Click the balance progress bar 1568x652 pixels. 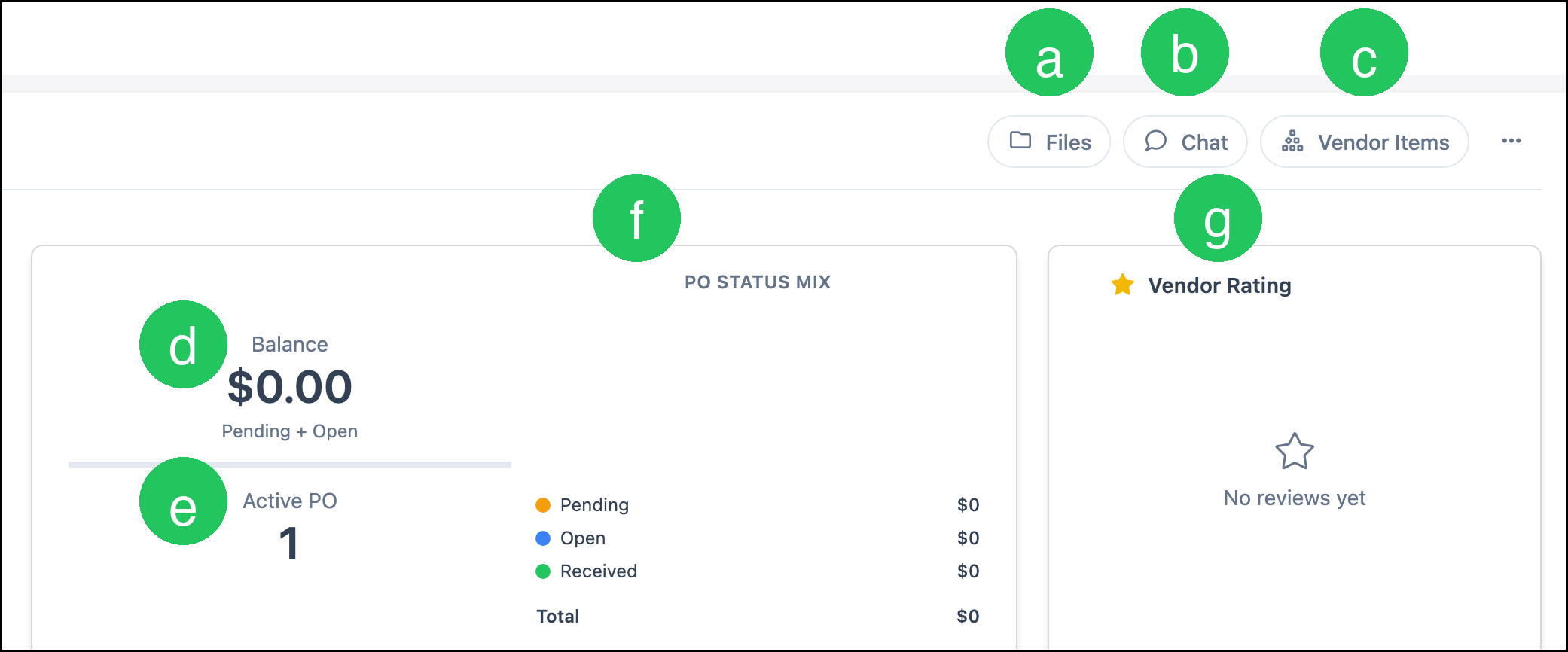tap(290, 465)
